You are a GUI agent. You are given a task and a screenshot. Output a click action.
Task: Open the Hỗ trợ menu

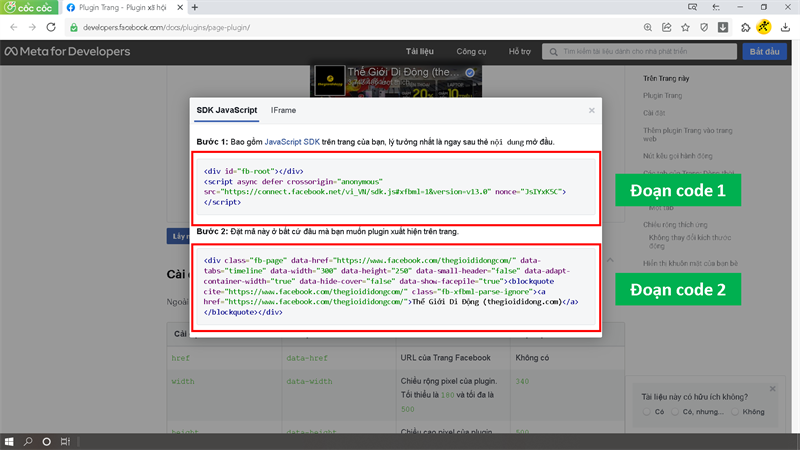coord(519,52)
